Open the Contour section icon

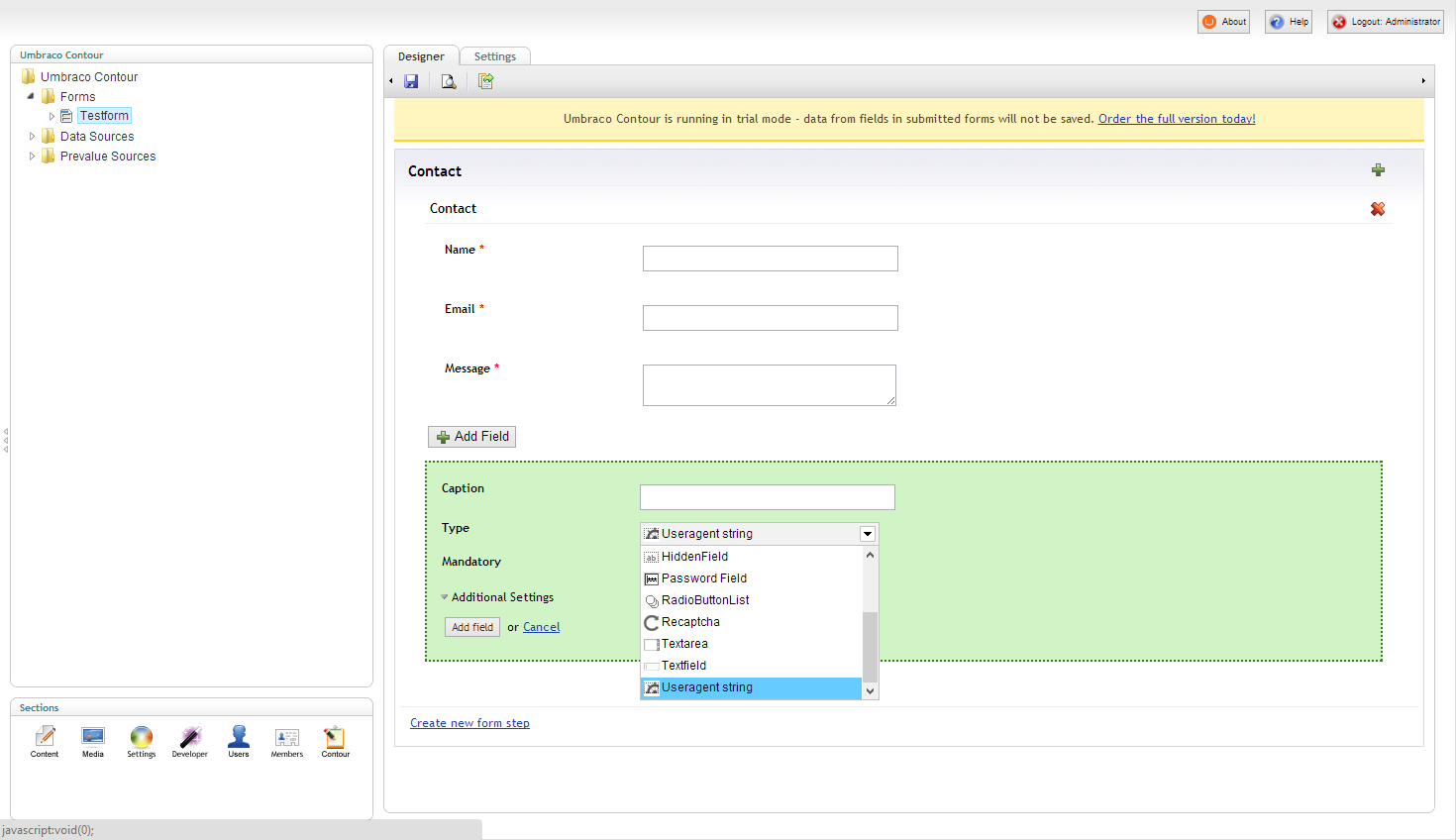click(335, 742)
